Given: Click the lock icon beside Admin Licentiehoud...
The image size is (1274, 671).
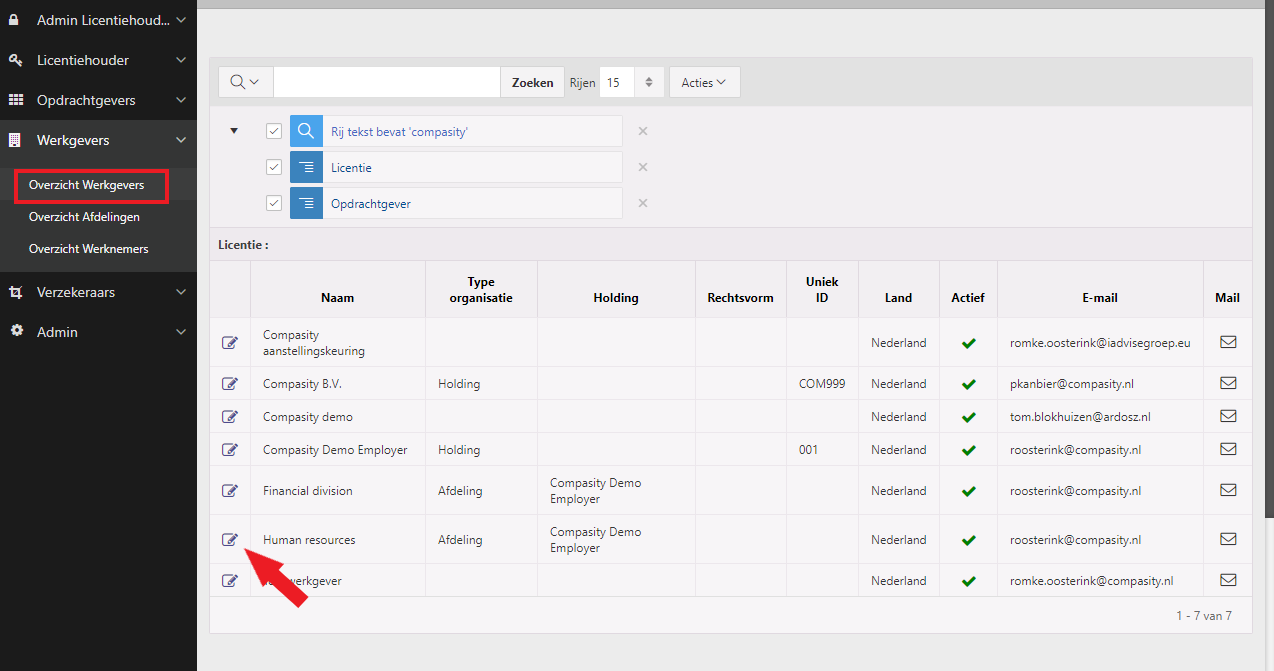Looking at the screenshot, I should tap(15, 20).
